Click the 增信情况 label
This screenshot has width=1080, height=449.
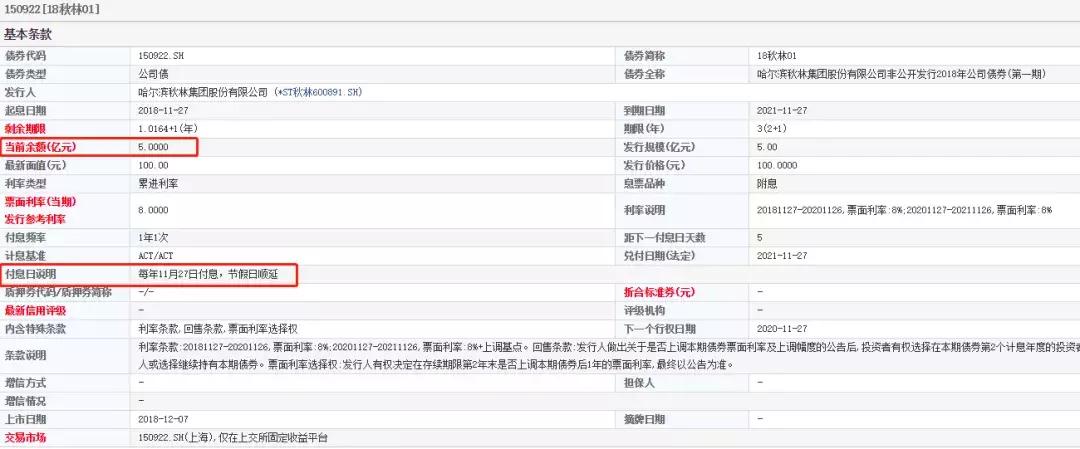[25, 401]
